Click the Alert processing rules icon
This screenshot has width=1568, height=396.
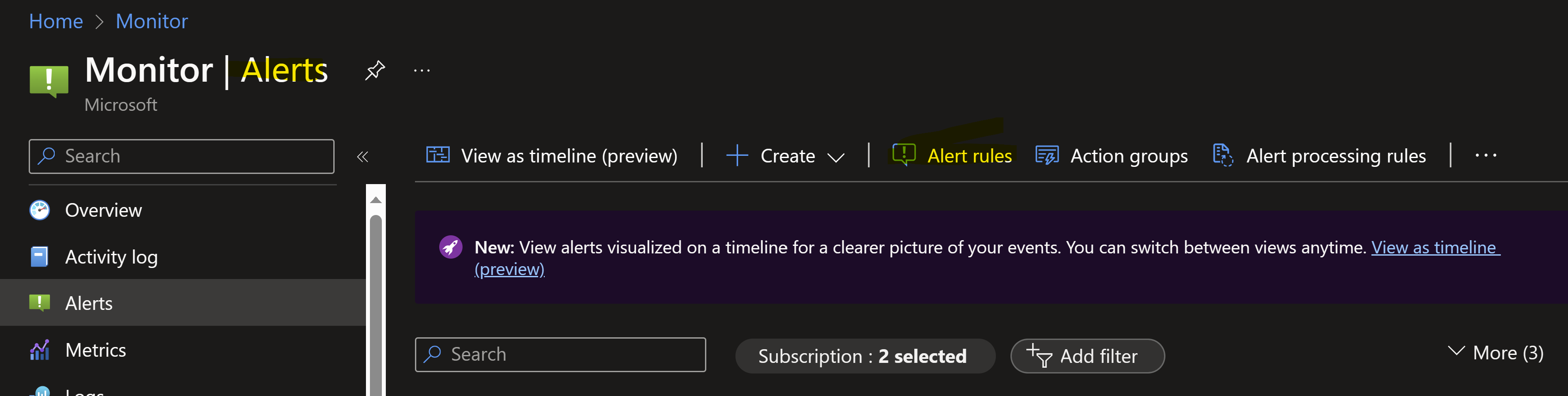[1223, 155]
